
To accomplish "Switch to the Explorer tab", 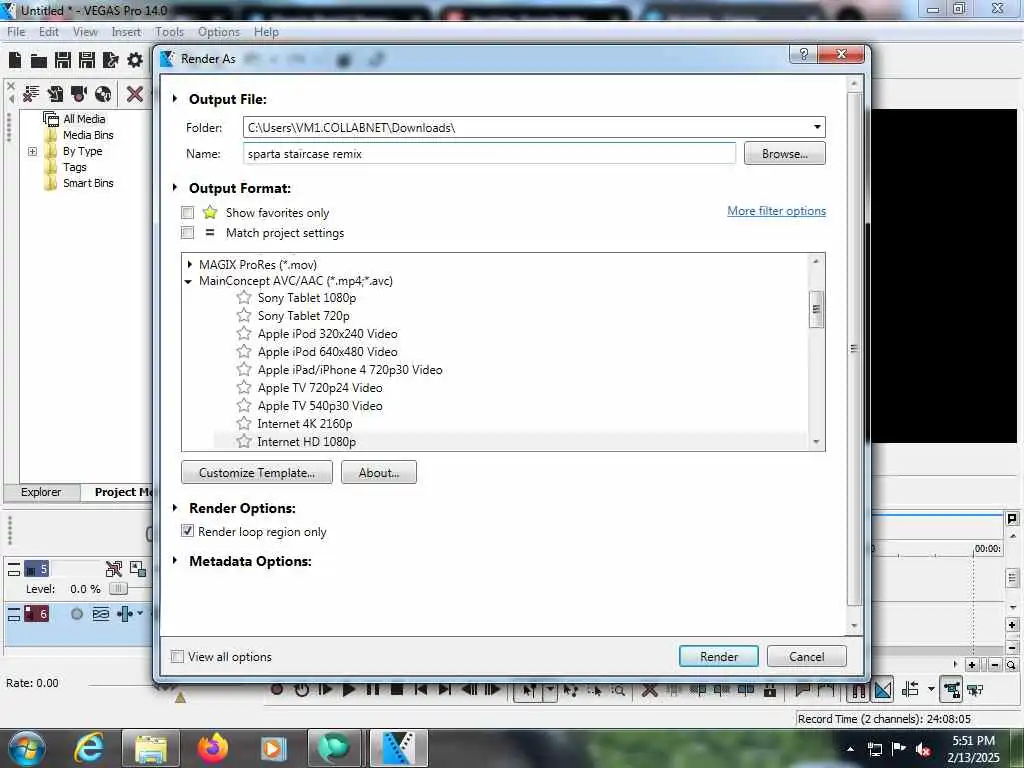I will 41,492.
